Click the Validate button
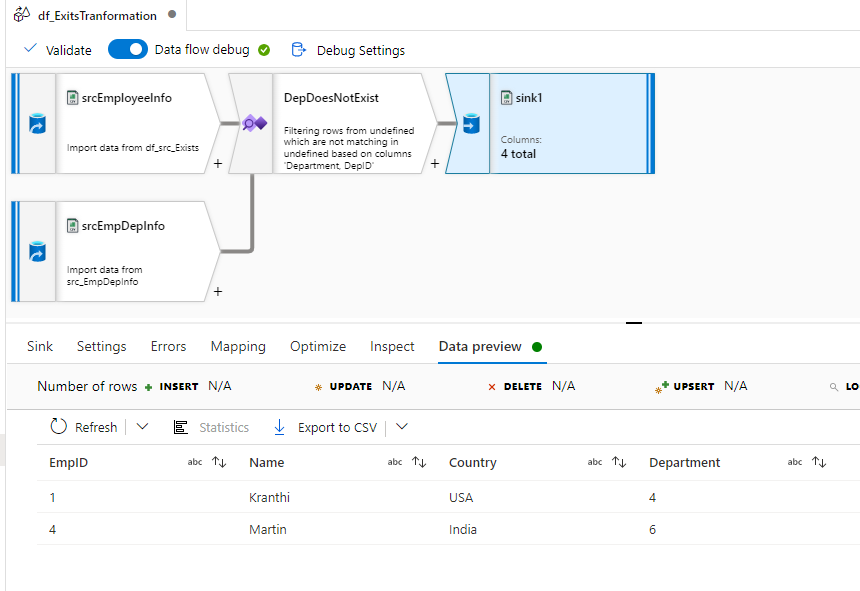860x591 pixels. coord(58,50)
